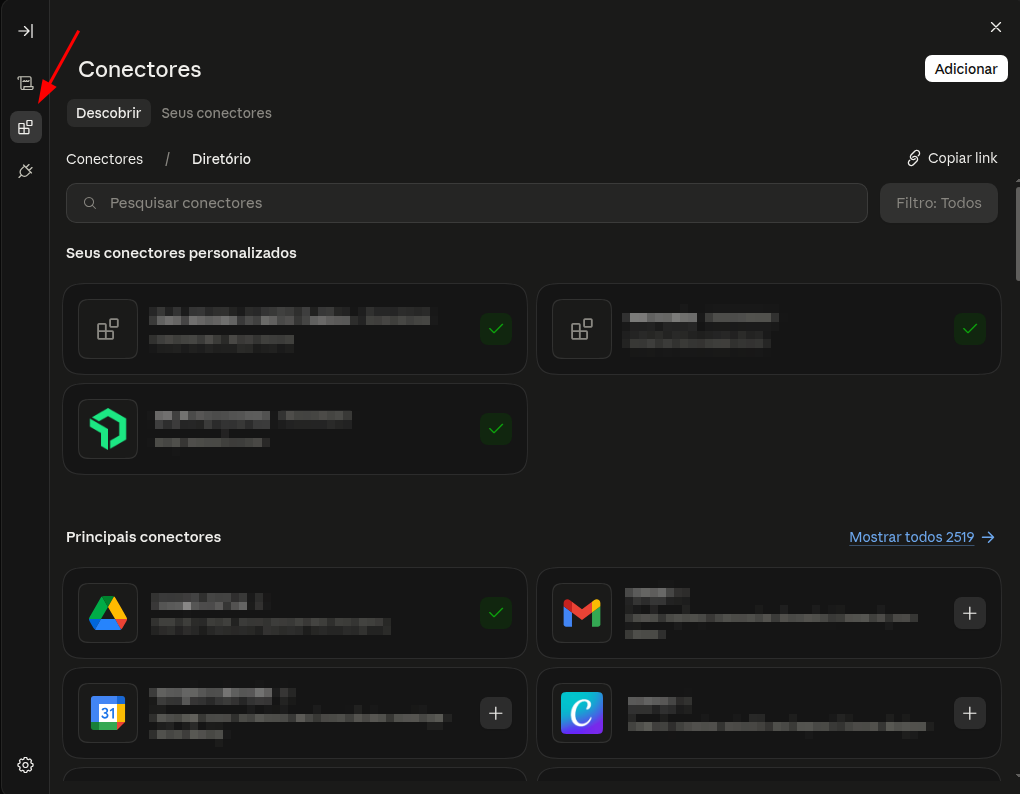Click the Principais conectores heading
Viewport: 1020px width, 794px height.
point(143,537)
